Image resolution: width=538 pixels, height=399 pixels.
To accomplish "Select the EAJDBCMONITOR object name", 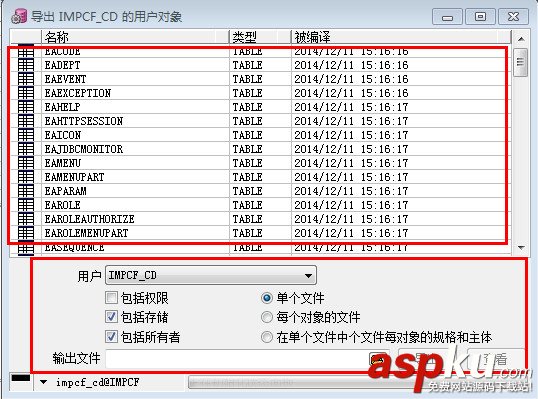I will tap(83, 149).
